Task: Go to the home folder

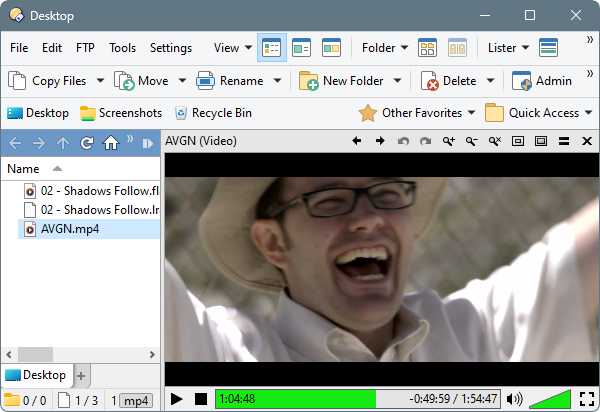Action: tap(111, 143)
